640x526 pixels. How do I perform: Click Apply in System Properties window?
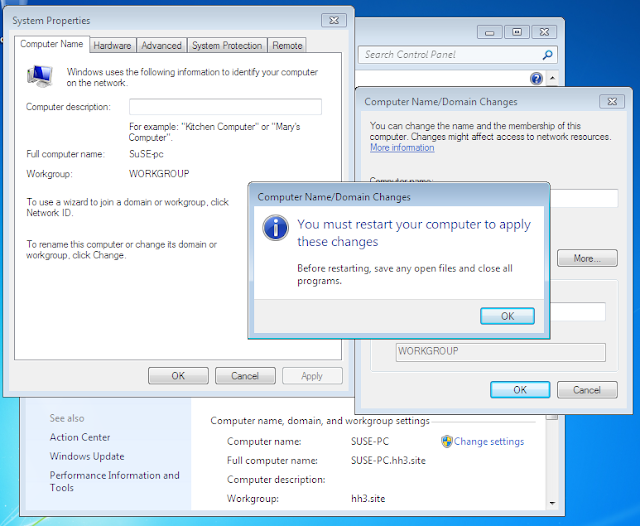click(312, 376)
